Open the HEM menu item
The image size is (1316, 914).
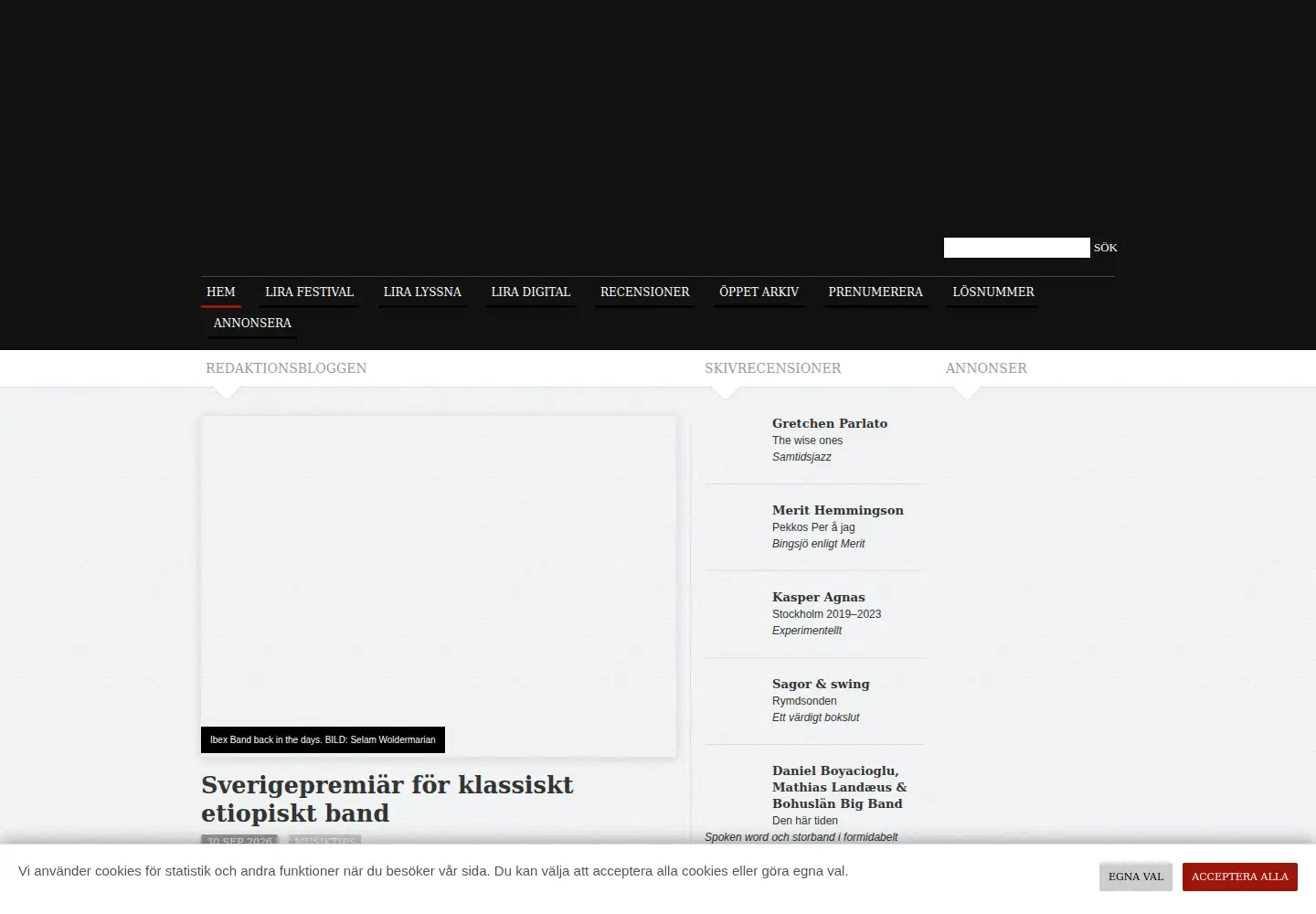click(221, 292)
